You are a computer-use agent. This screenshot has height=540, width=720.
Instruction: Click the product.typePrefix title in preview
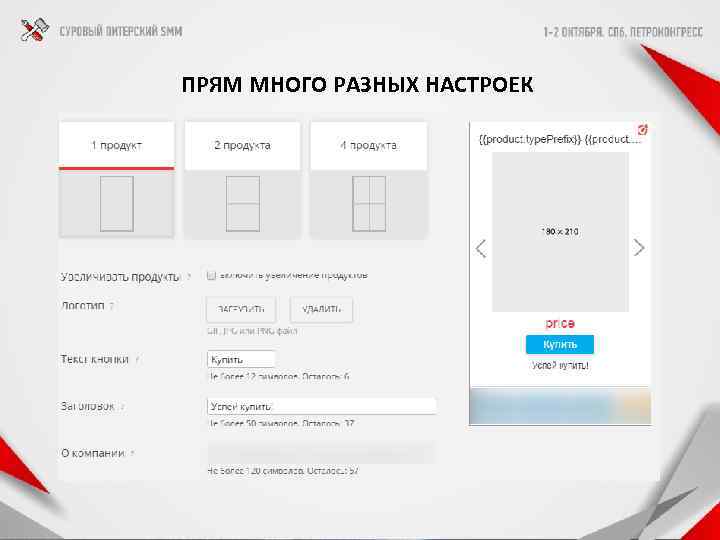(x=559, y=140)
